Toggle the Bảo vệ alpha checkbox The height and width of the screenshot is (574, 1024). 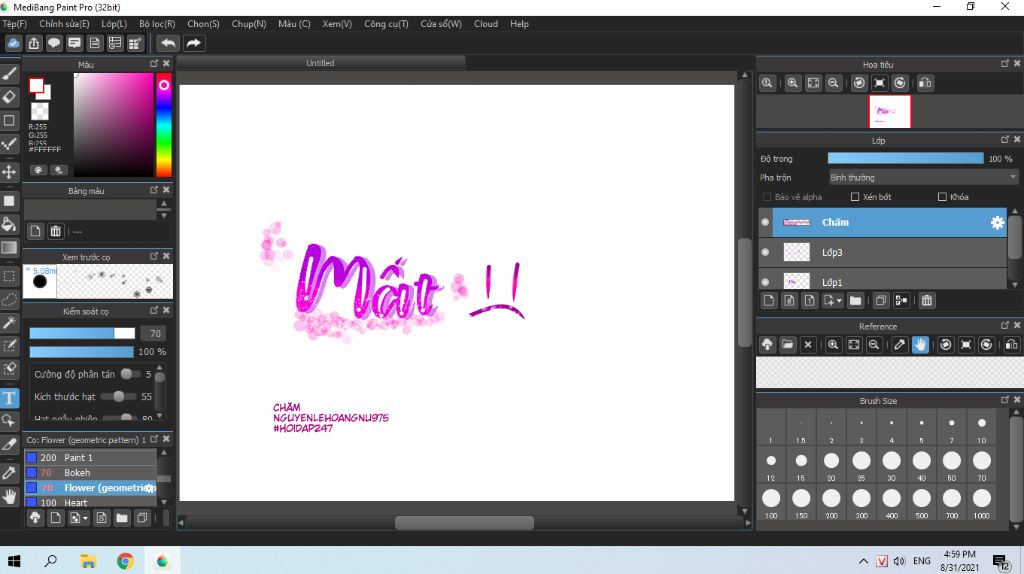(767, 197)
